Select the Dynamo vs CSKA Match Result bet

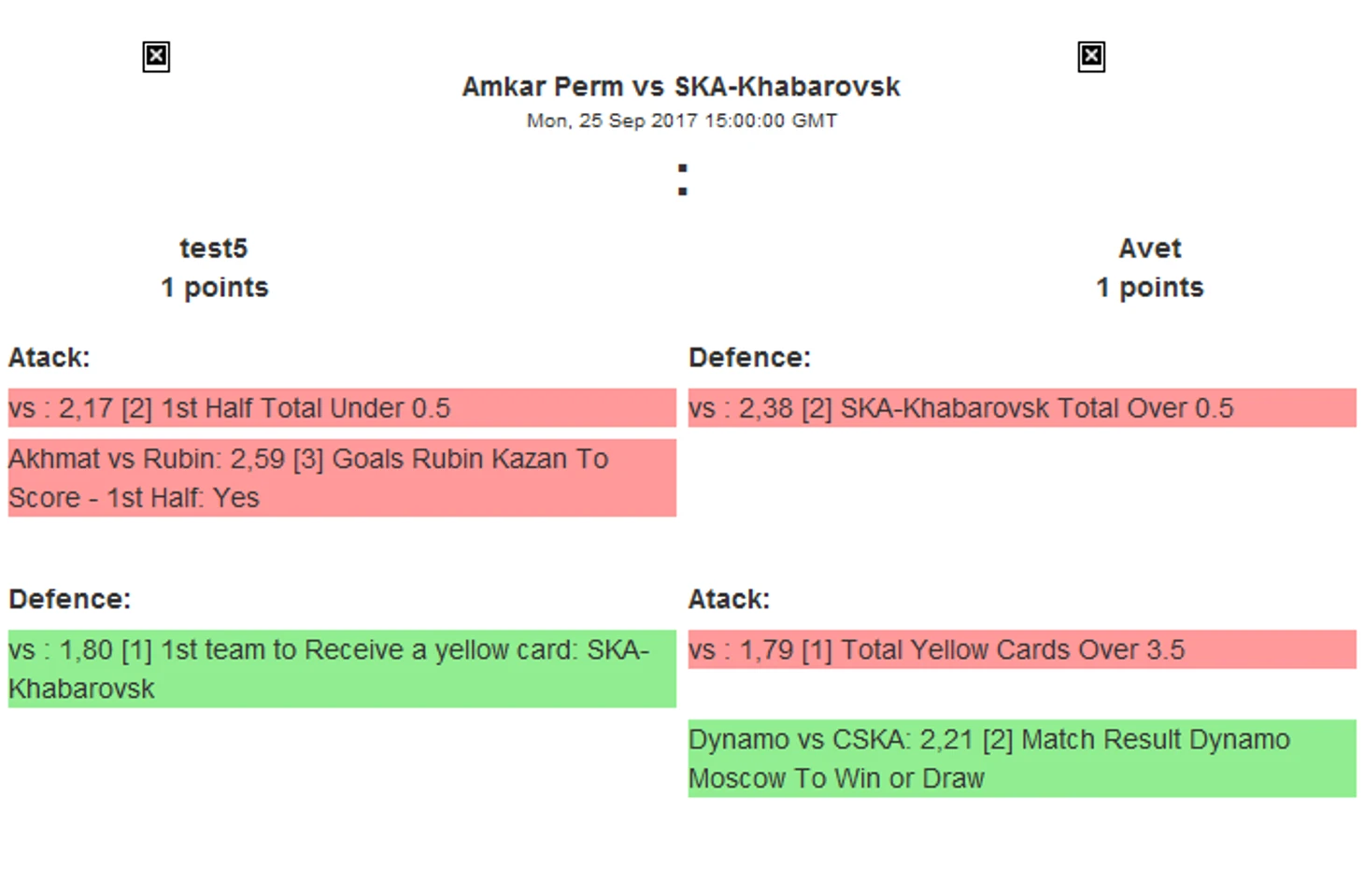click(x=1022, y=759)
